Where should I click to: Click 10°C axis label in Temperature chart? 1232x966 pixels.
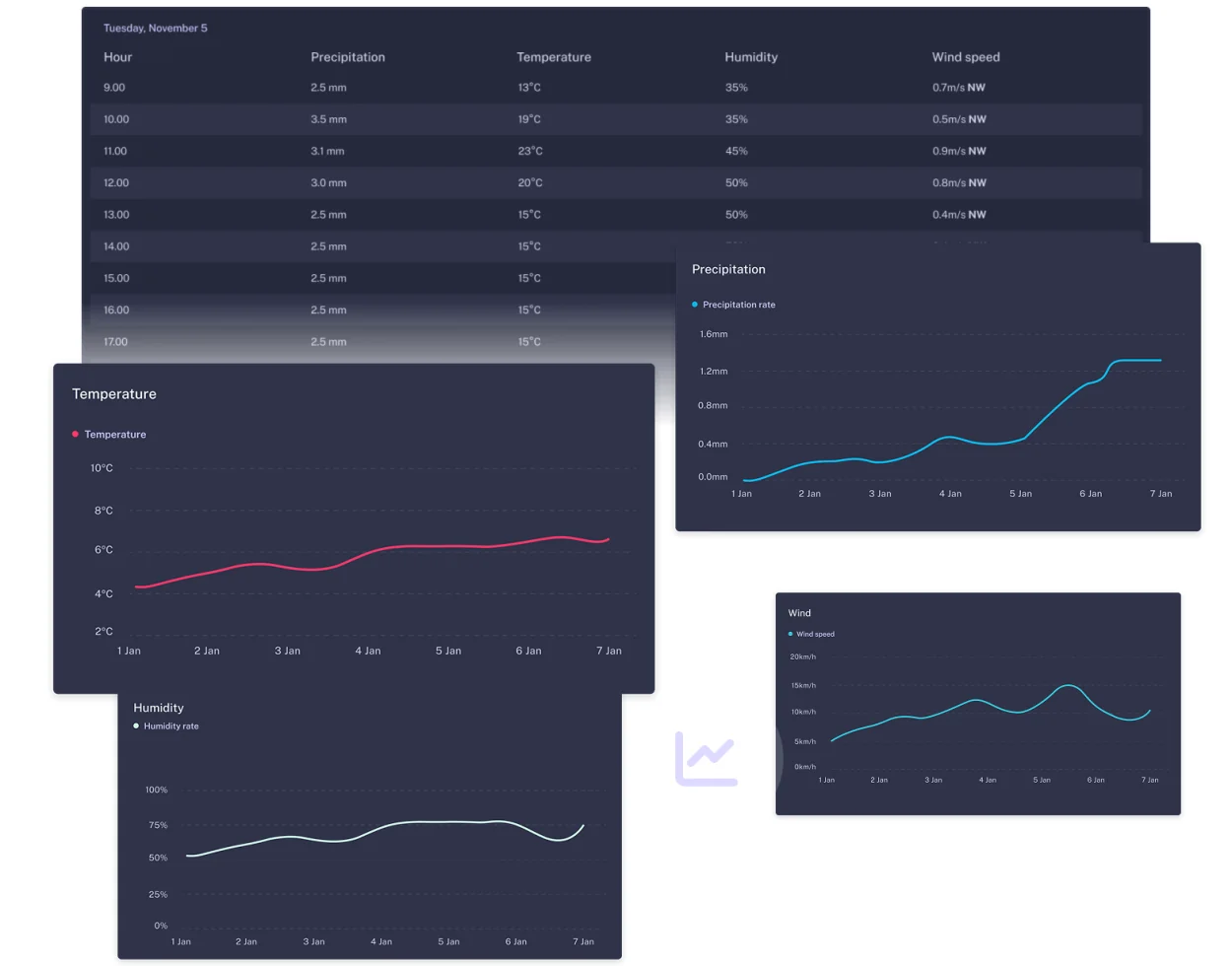102,468
